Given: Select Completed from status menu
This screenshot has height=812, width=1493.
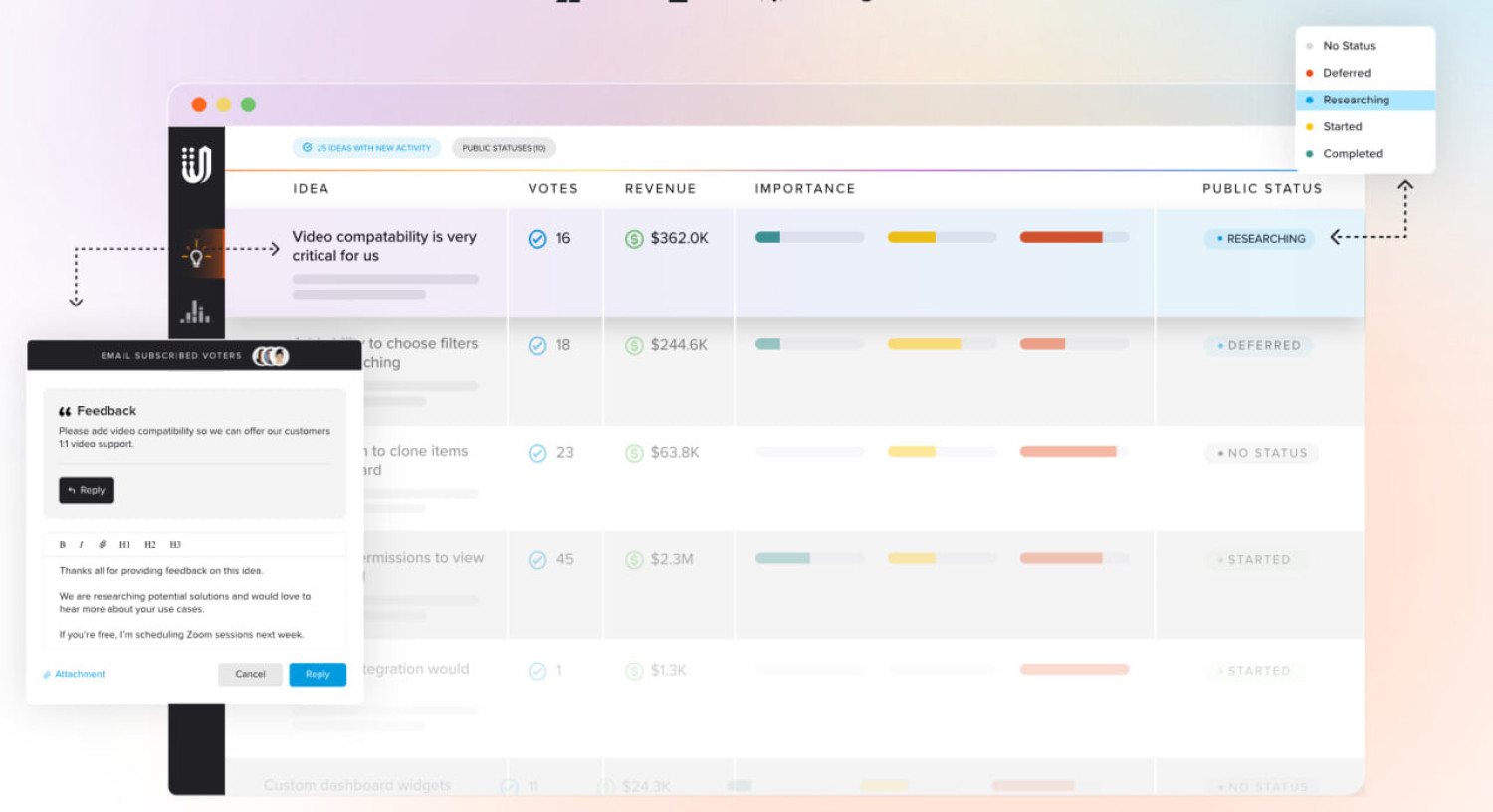Looking at the screenshot, I should click(1352, 154).
